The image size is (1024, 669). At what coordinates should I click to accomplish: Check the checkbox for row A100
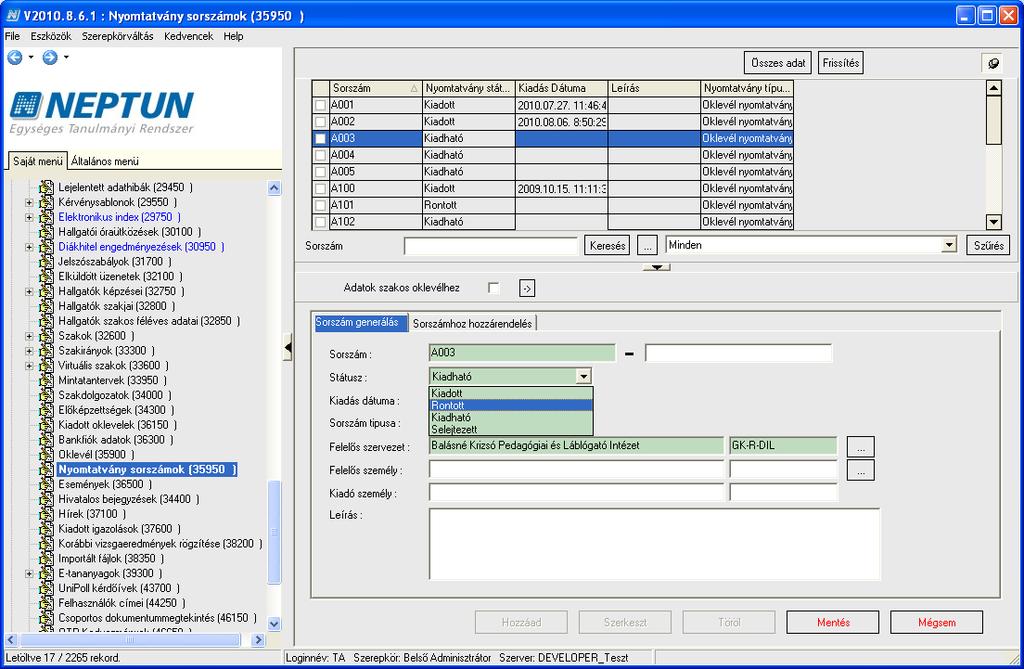320,188
